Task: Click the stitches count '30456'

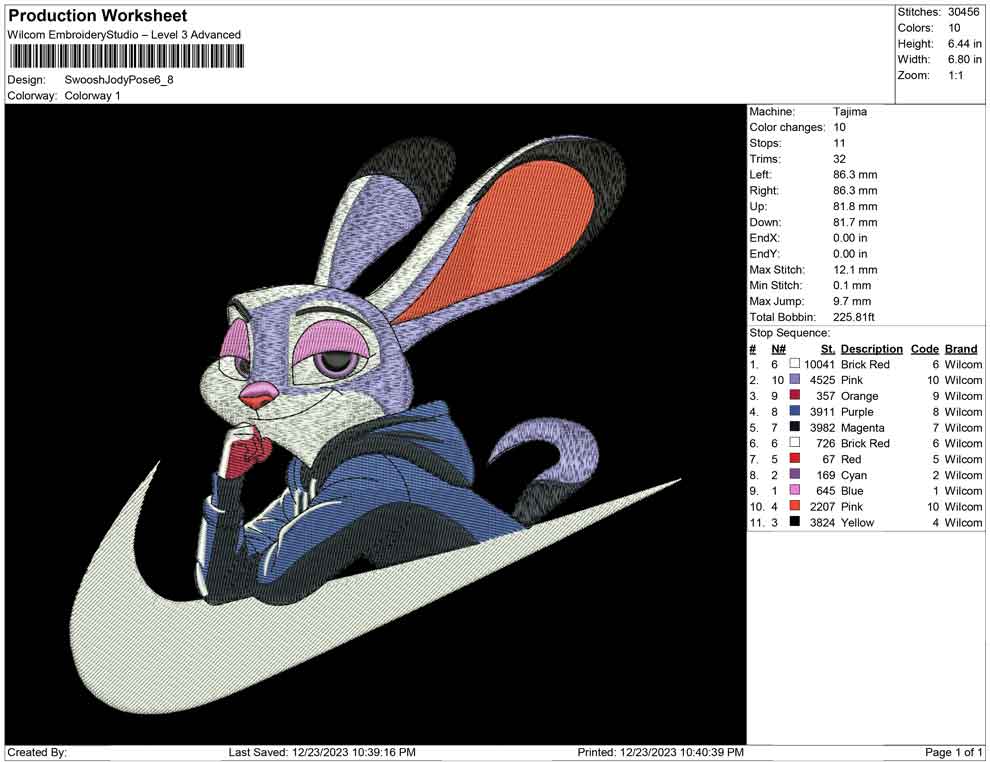Action: 963,12
